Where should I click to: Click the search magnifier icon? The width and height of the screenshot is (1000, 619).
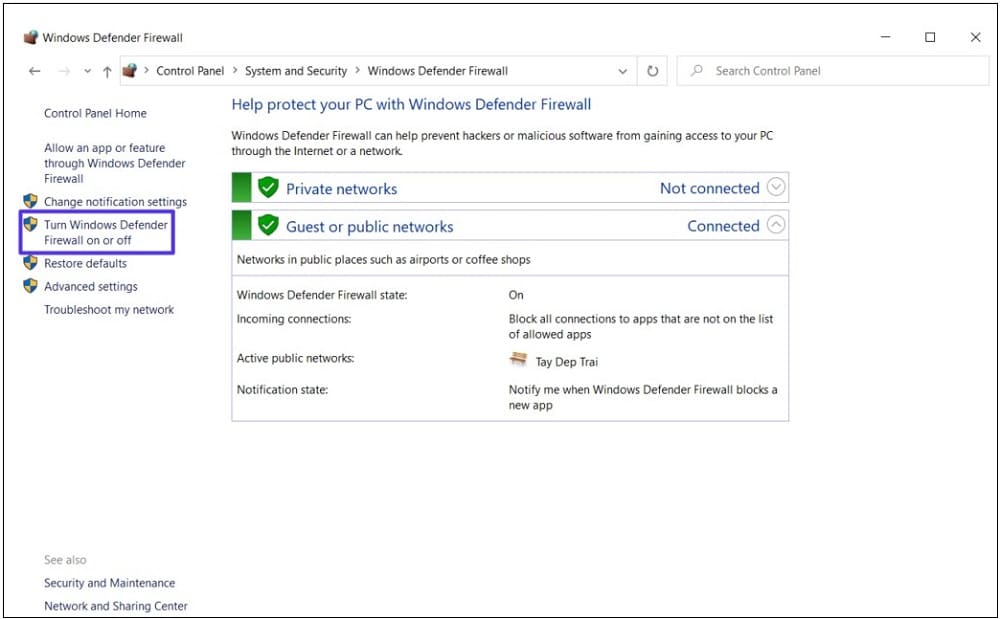[x=696, y=71]
